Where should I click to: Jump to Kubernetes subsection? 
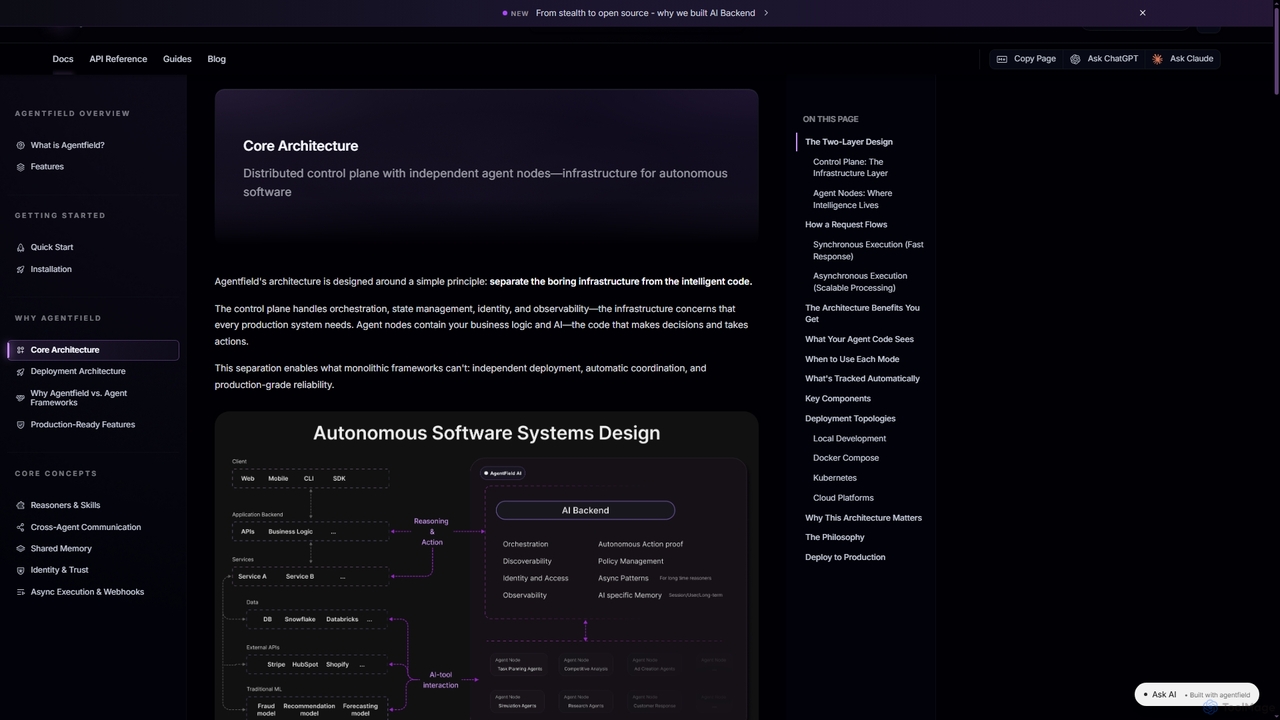tap(835, 478)
